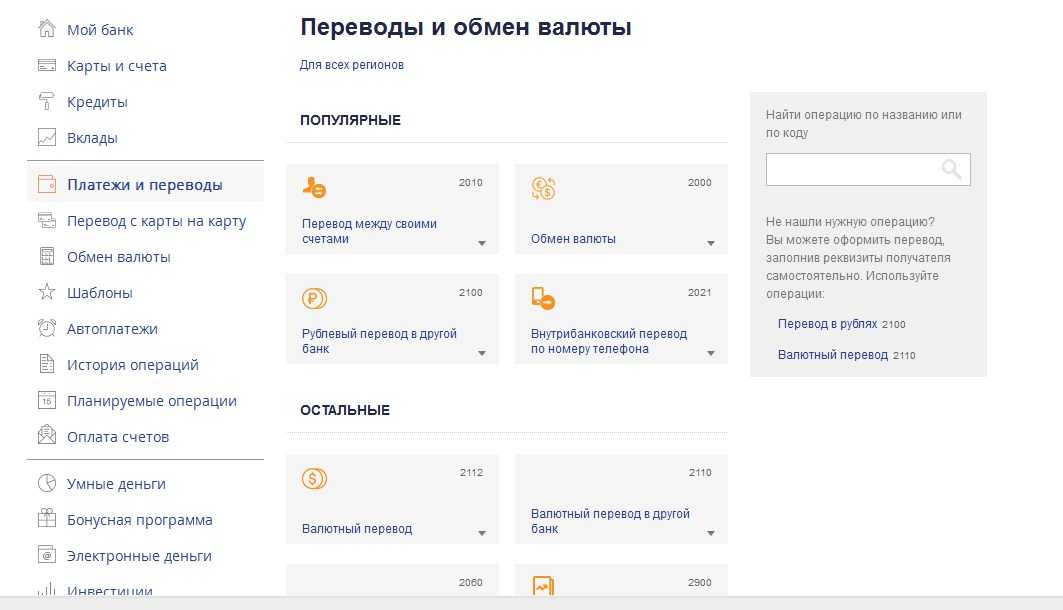
Task: Click the card icon next to Карты и счета
Action: (46, 66)
